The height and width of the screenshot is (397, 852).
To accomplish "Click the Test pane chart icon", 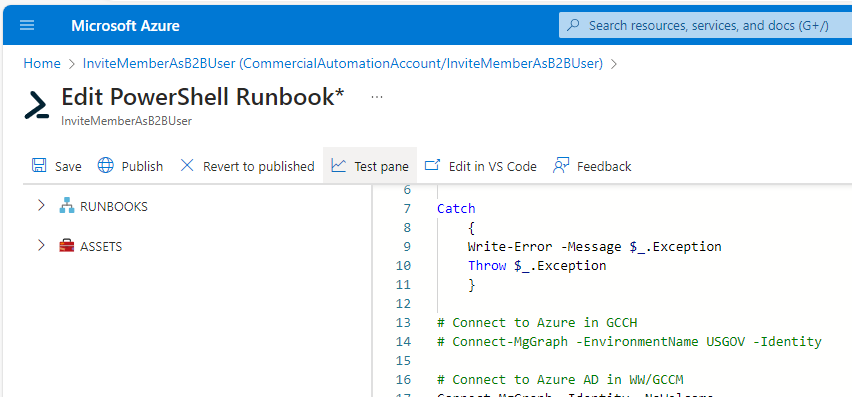I will (339, 165).
